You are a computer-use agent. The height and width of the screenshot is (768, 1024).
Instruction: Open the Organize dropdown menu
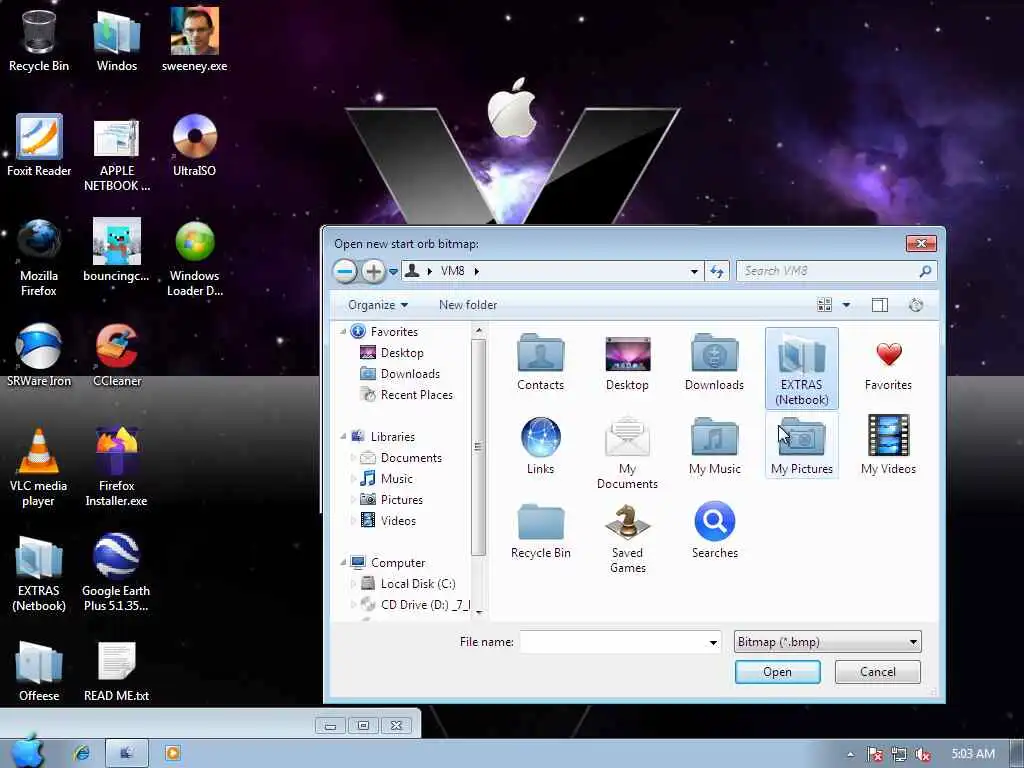(x=377, y=305)
